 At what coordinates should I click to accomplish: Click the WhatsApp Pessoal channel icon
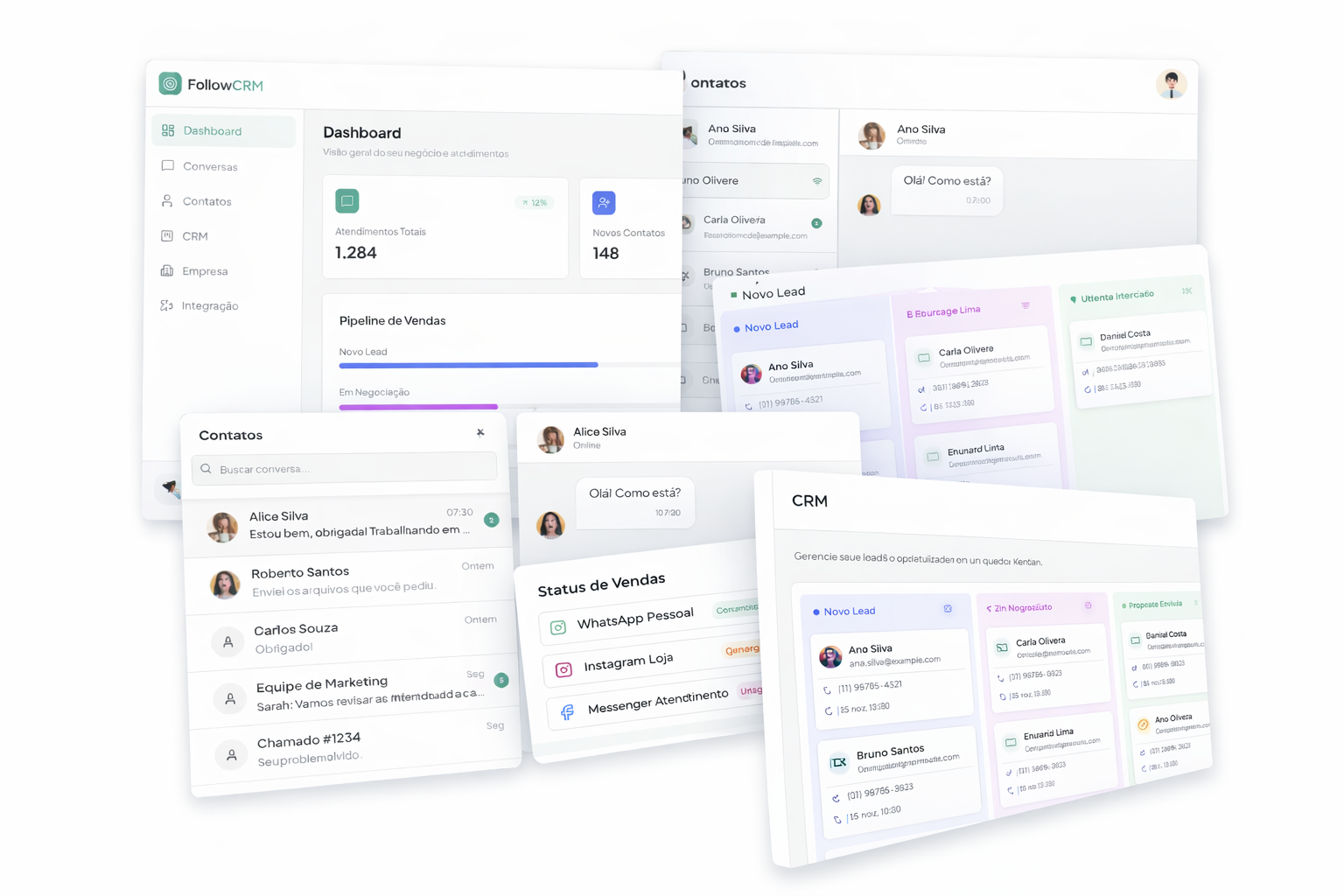pyautogui.click(x=558, y=626)
